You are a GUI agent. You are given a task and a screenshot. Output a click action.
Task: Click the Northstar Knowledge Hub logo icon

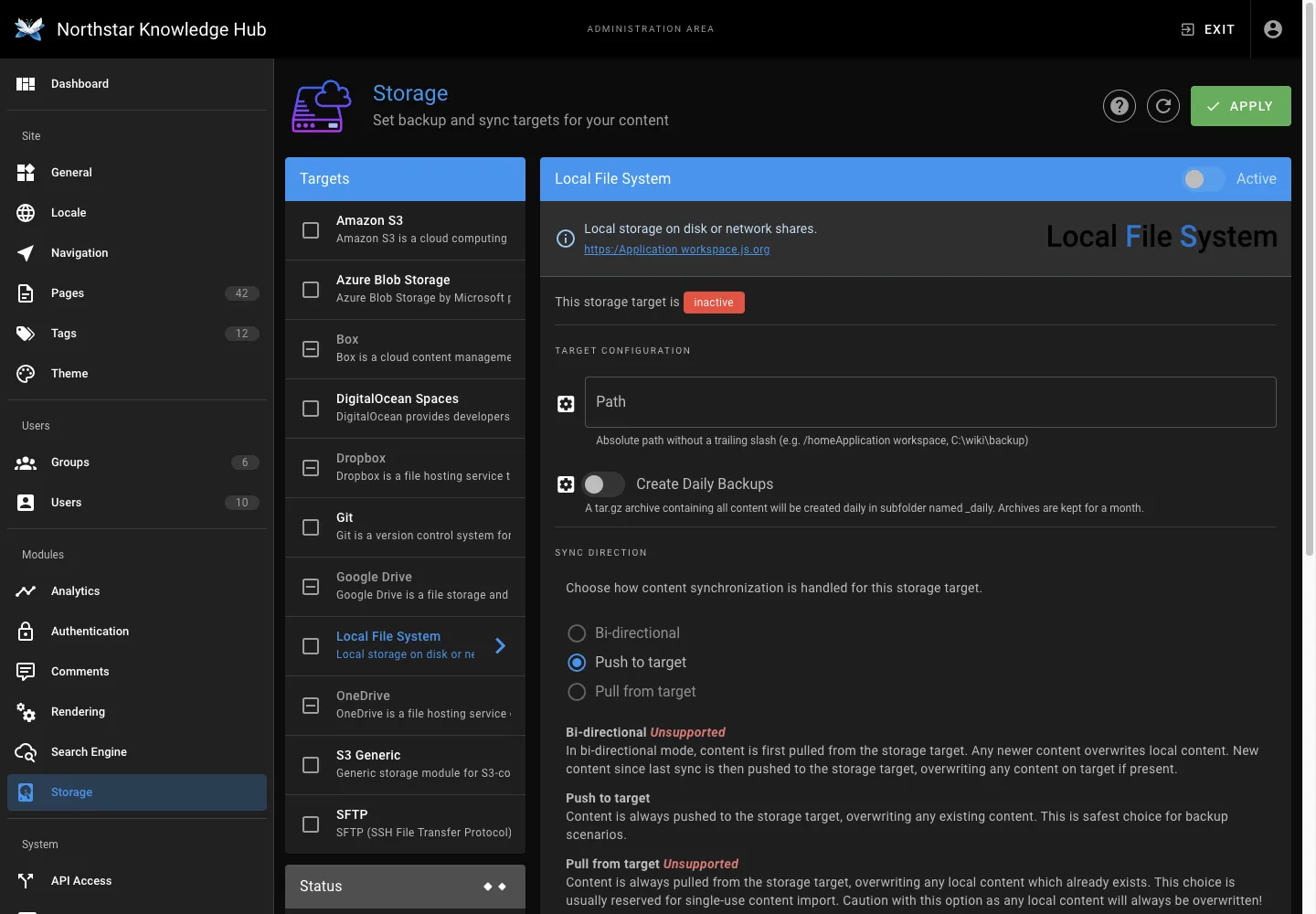(29, 29)
